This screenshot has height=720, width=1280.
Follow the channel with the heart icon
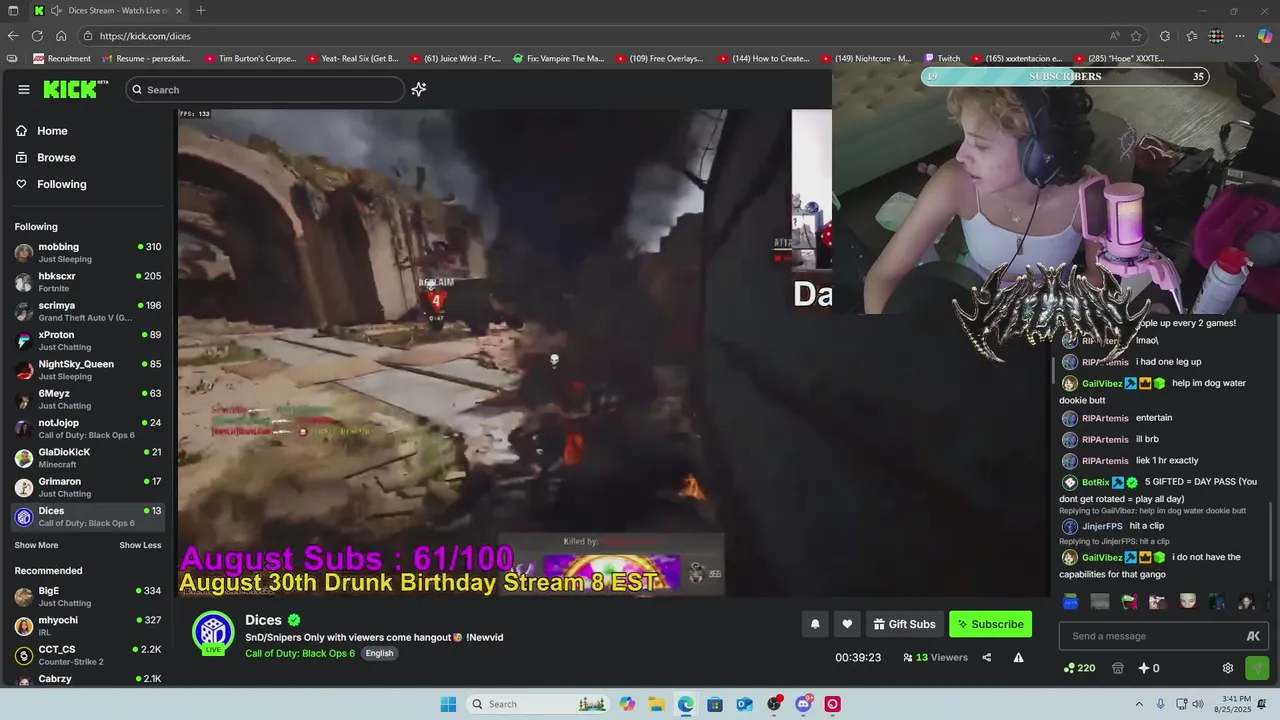coord(847,624)
